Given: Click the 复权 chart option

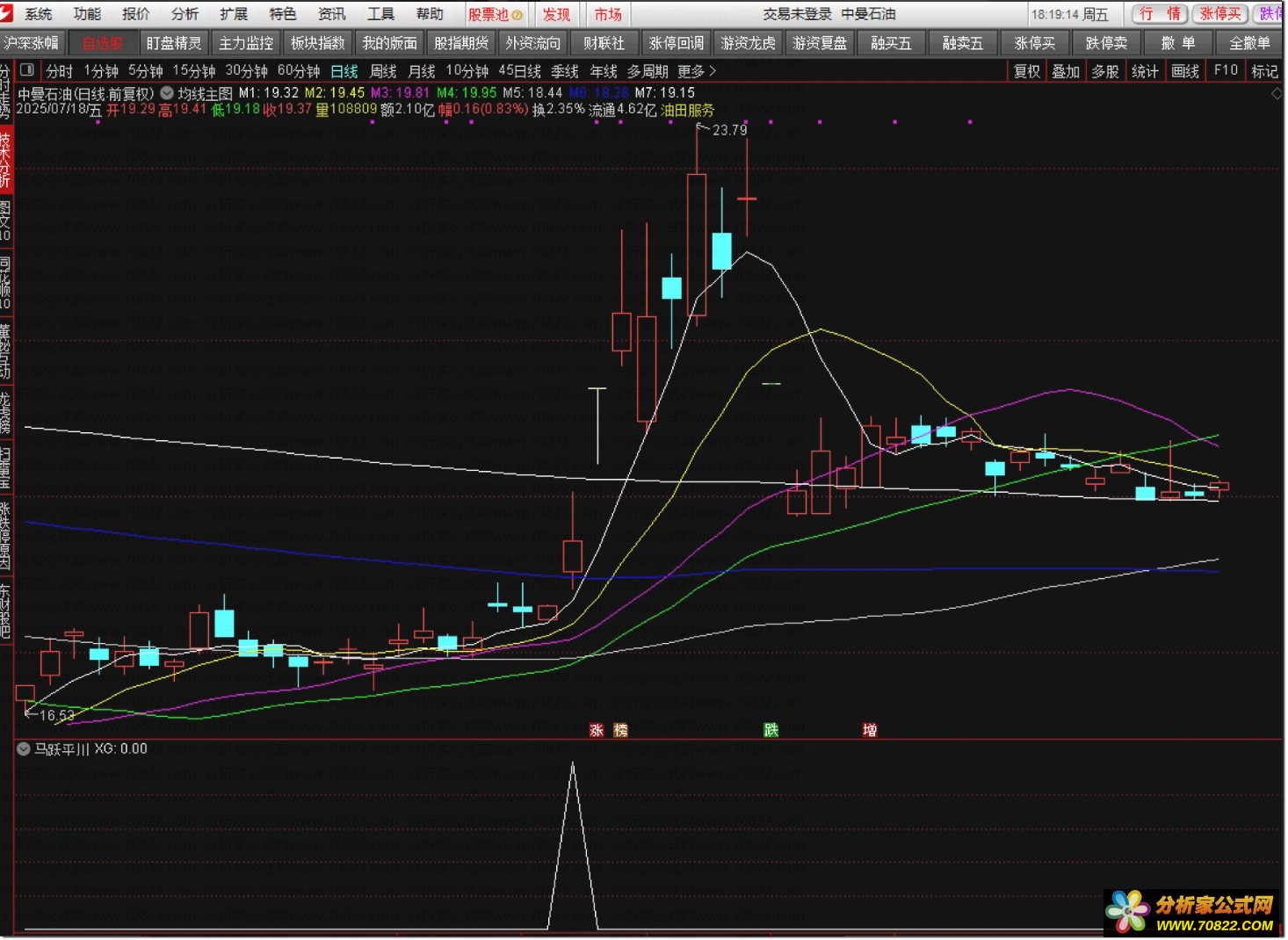Looking at the screenshot, I should 1027,71.
